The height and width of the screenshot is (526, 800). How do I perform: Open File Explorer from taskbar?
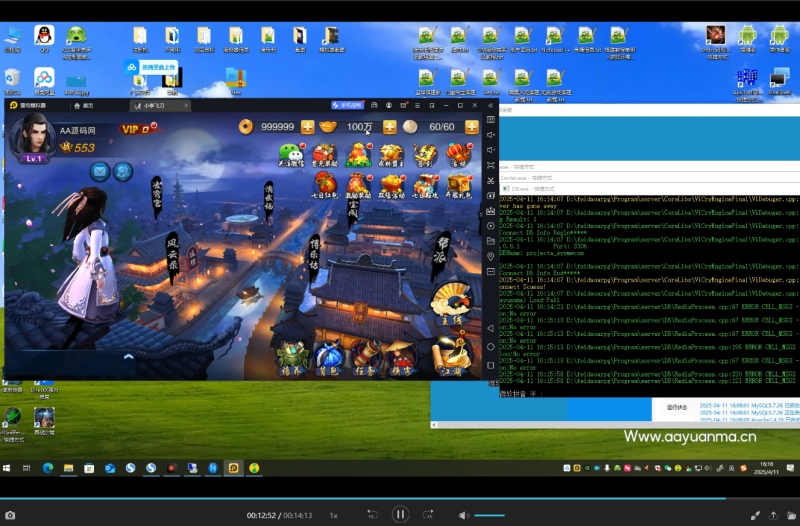(68, 468)
